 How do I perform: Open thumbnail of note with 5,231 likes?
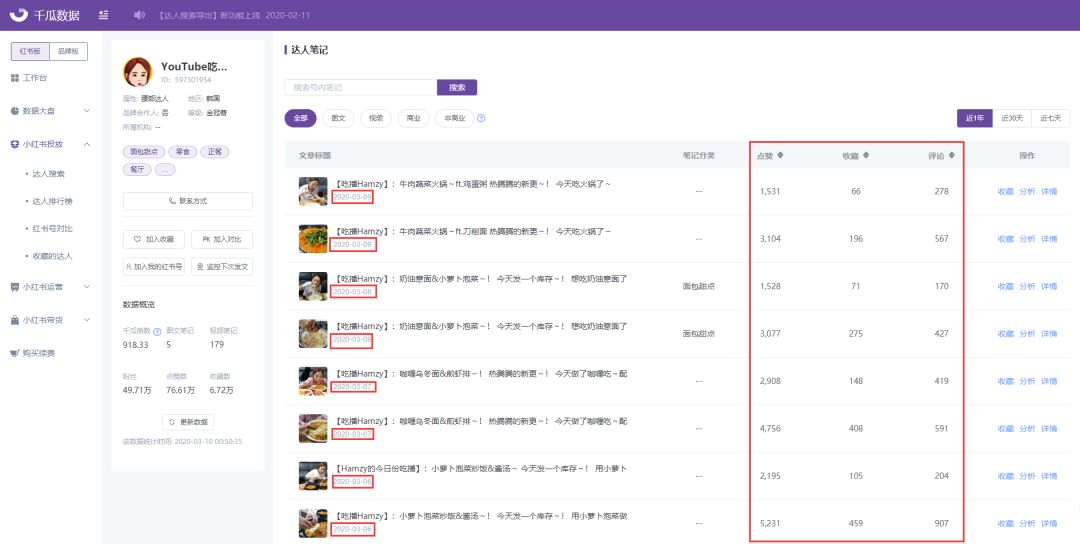(313, 523)
